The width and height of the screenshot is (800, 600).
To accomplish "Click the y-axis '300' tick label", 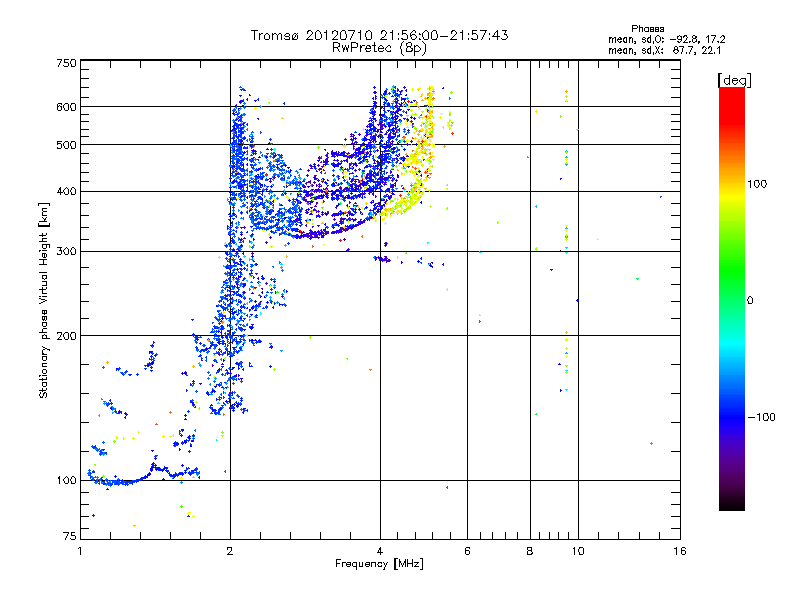I will pyautogui.click(x=66, y=252).
